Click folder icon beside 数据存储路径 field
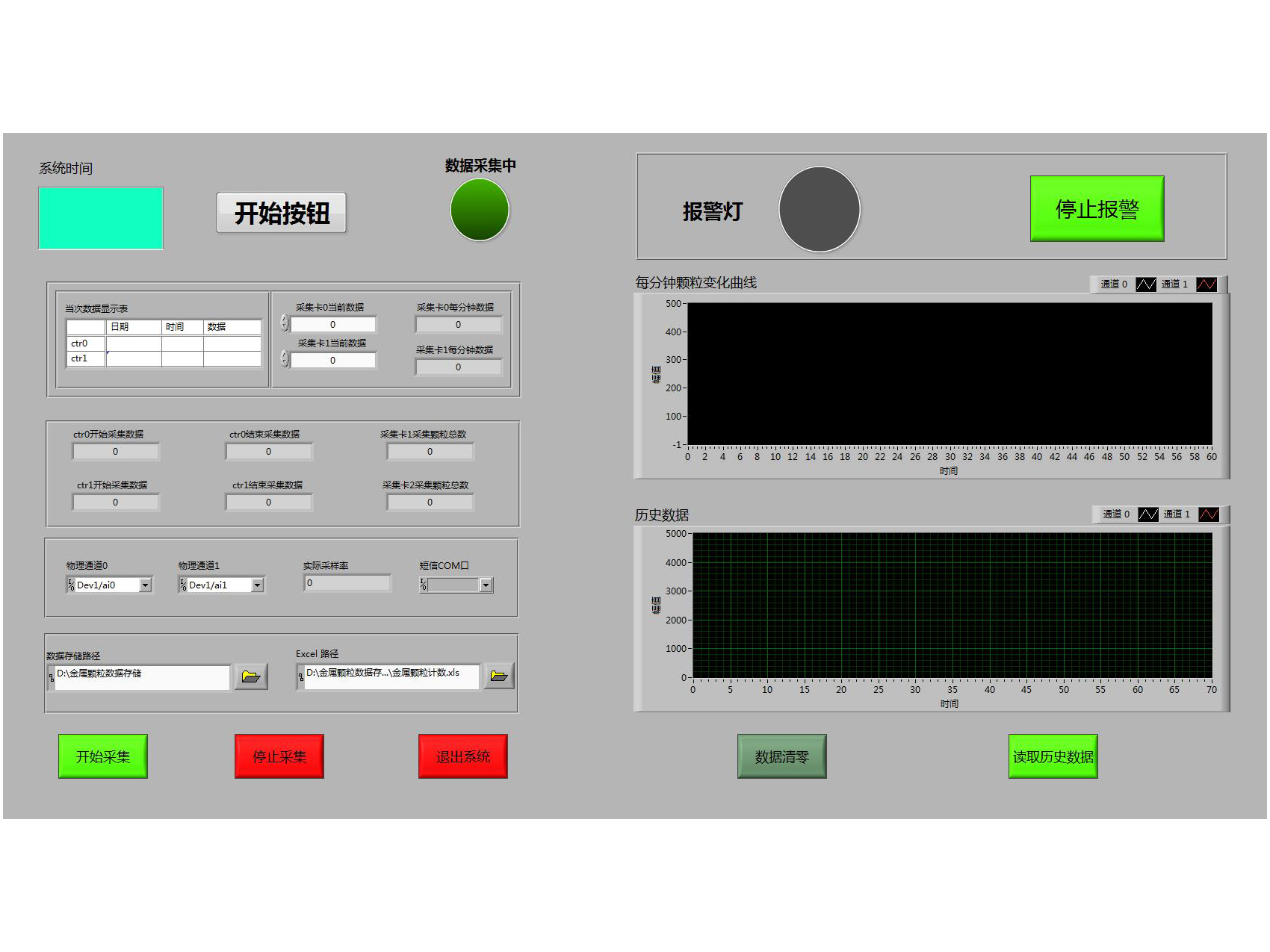Screen dimensions: 1270x952 point(251,677)
